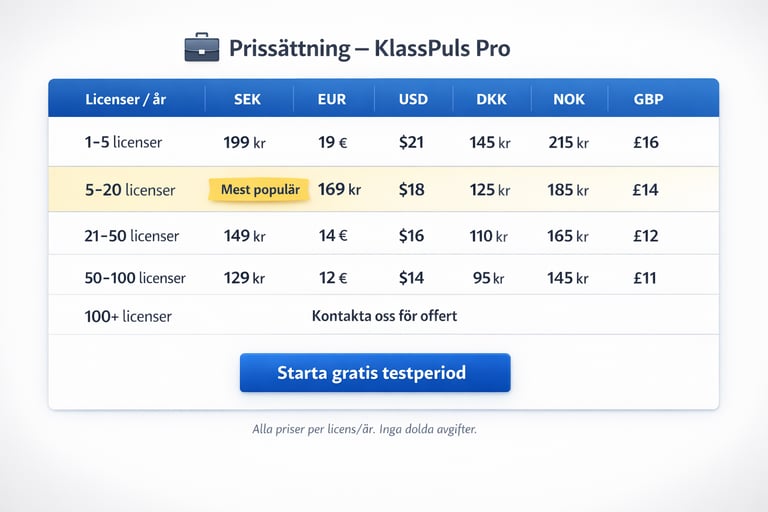
Task: Select the EUR column header
Action: click(332, 99)
